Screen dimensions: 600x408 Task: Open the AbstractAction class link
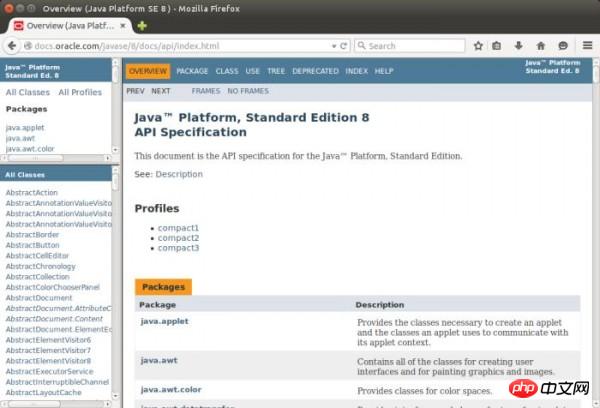32,193
